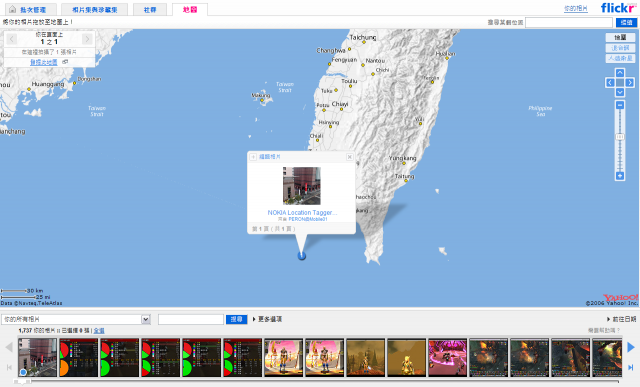Click the plus button below the zoom slider
The image size is (640, 387).
620,176
